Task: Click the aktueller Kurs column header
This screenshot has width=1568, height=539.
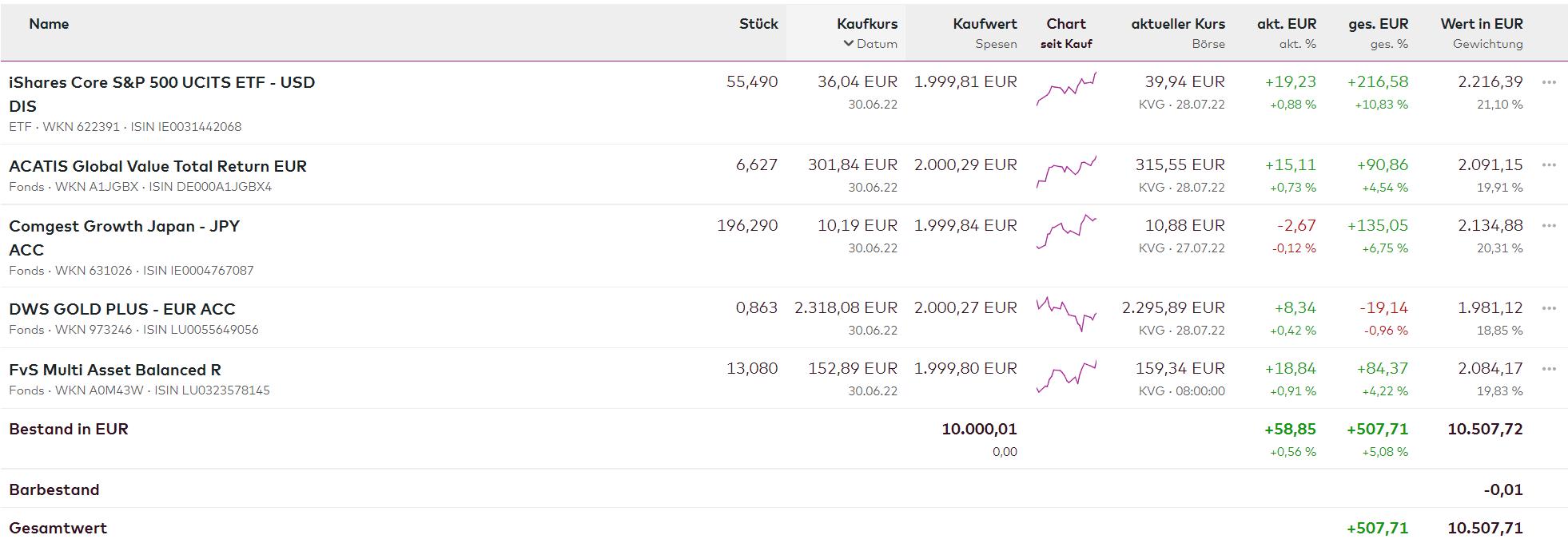Action: point(1177,24)
